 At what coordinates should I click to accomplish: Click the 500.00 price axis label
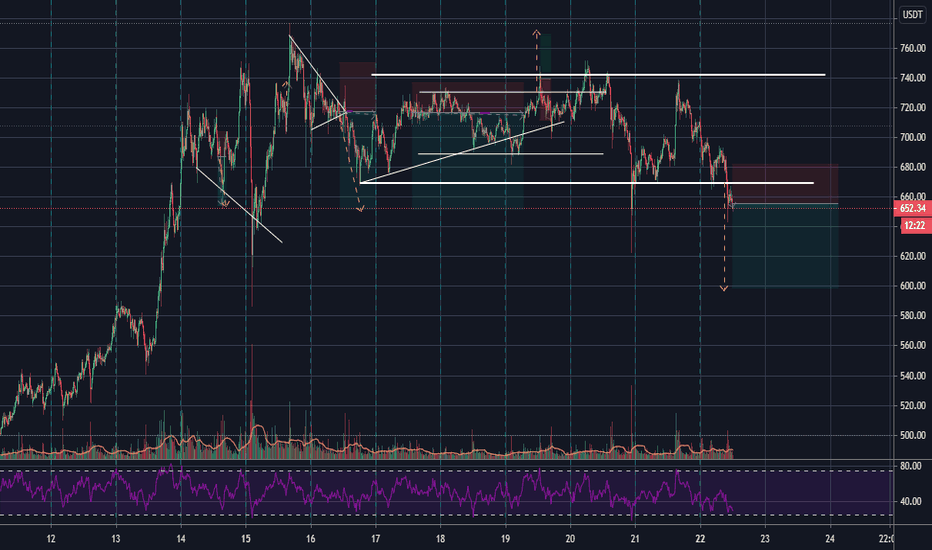coord(912,435)
